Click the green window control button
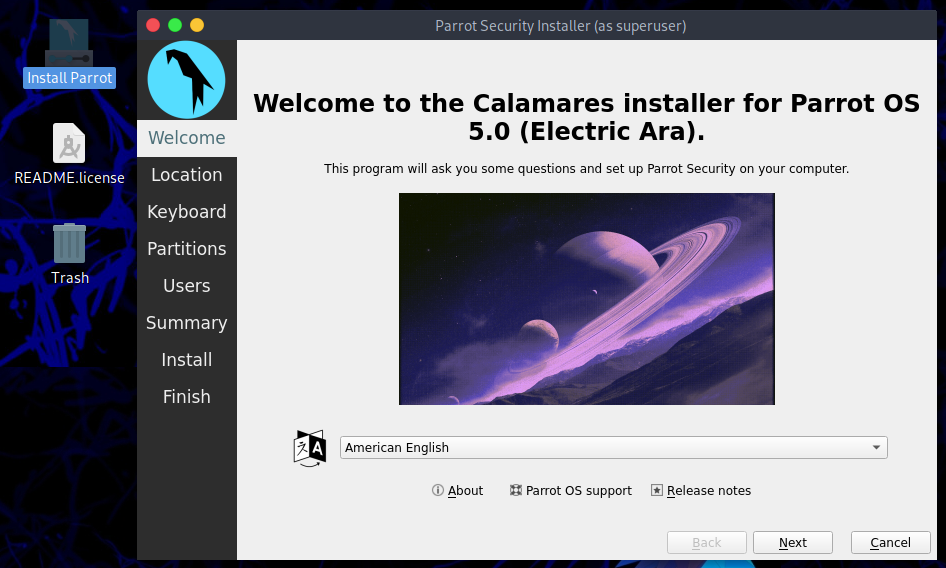Screen dimensions: 946x568 pyautogui.click(x=175, y=25)
